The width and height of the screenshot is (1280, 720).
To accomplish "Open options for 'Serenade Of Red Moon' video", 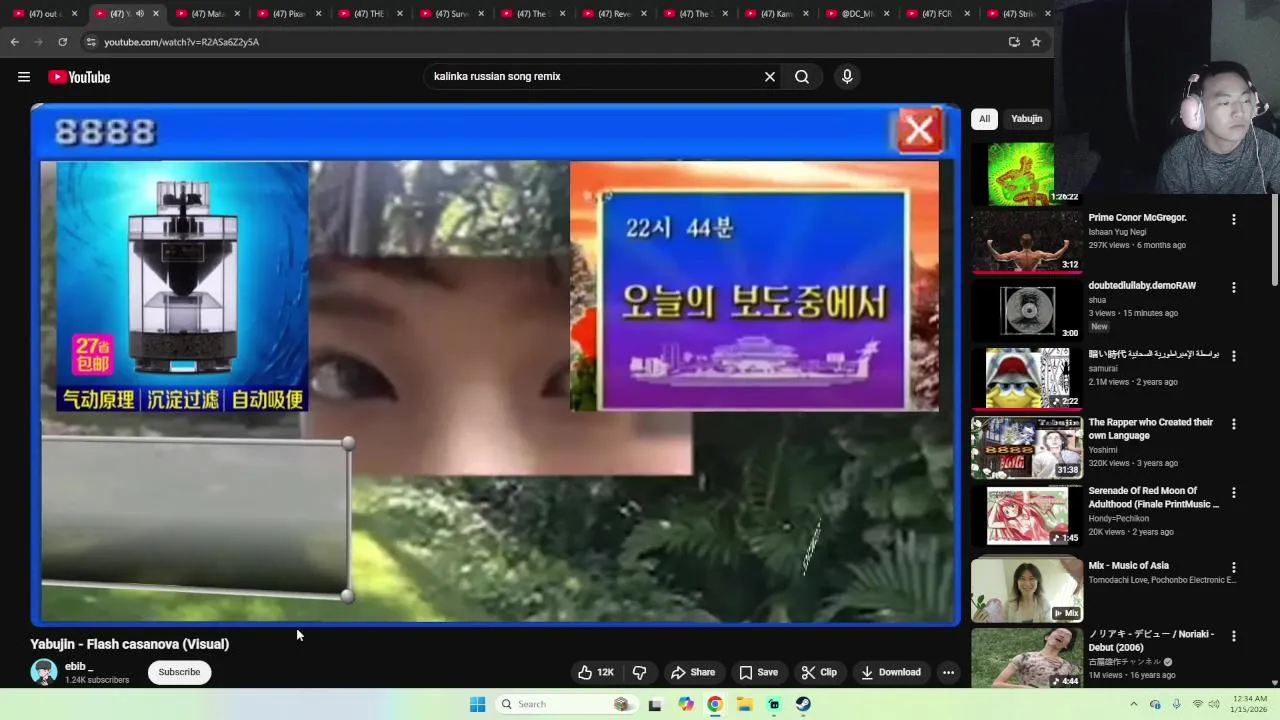I will (x=1233, y=492).
